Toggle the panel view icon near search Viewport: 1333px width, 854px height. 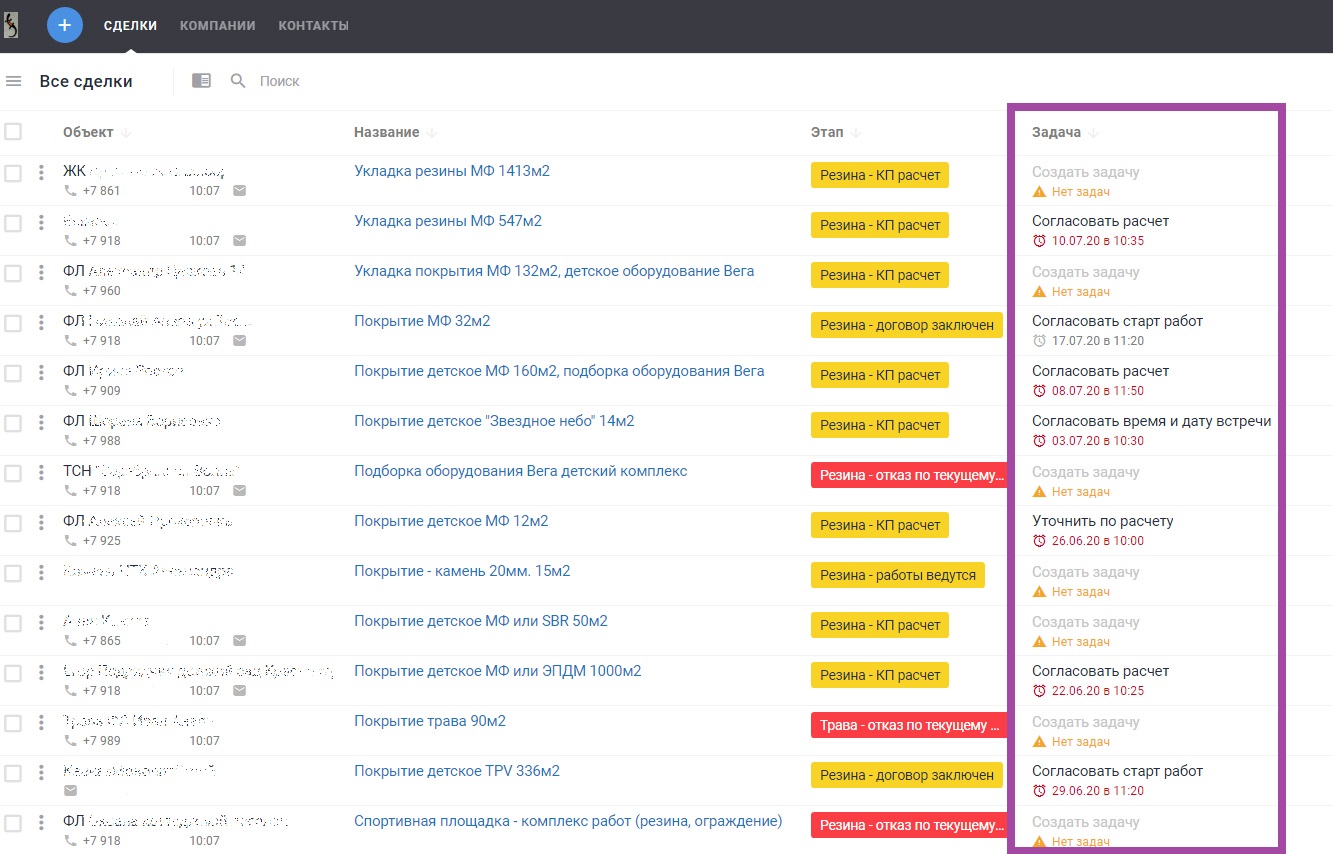pos(201,81)
